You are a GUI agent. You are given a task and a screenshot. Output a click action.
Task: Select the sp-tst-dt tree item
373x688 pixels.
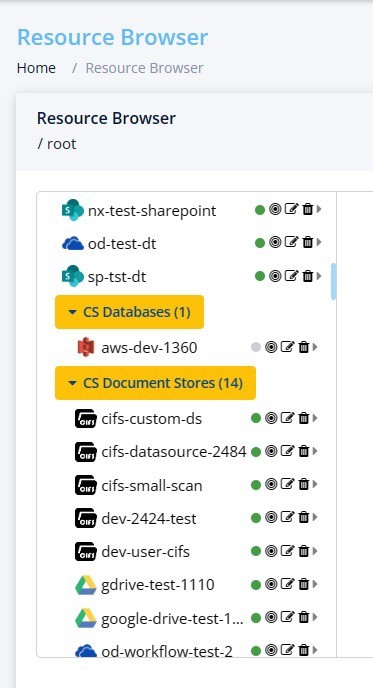click(117, 277)
